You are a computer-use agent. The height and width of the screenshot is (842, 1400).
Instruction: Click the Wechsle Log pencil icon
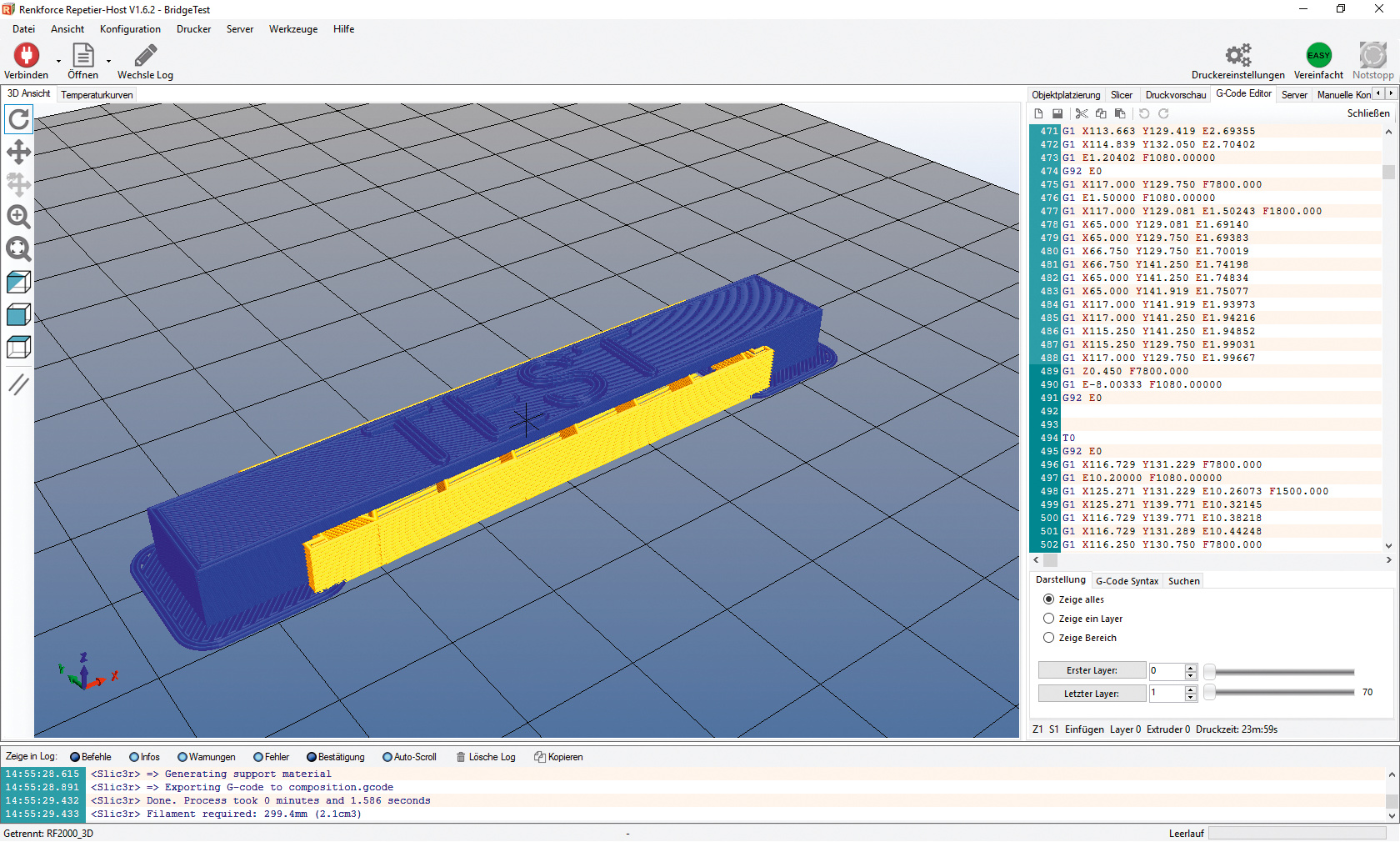click(x=145, y=56)
